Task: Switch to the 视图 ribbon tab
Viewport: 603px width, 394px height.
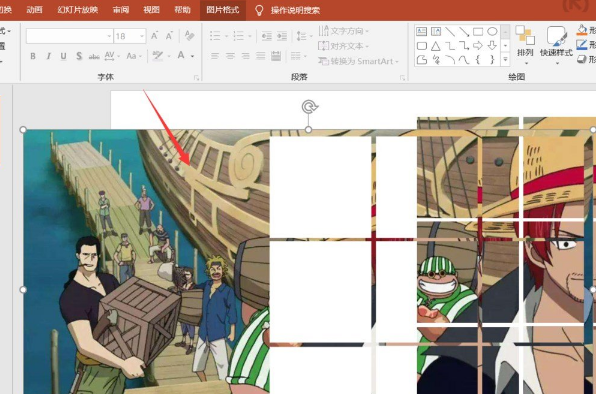Action: pos(152,10)
